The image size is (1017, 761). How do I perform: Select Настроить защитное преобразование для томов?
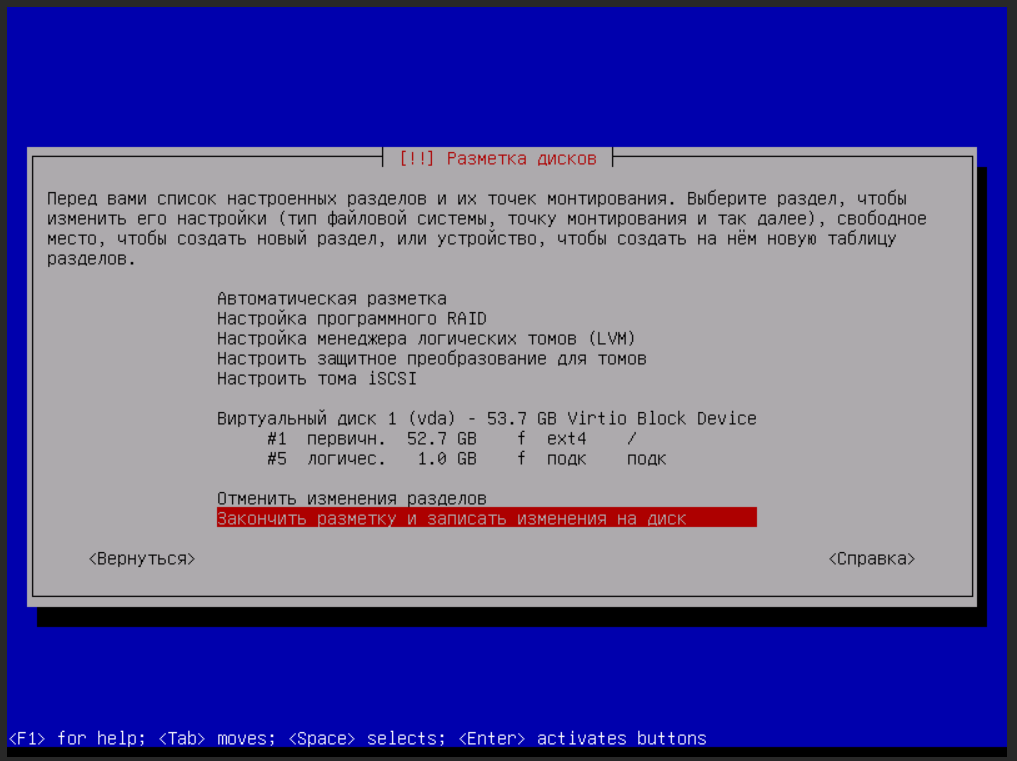click(431, 359)
